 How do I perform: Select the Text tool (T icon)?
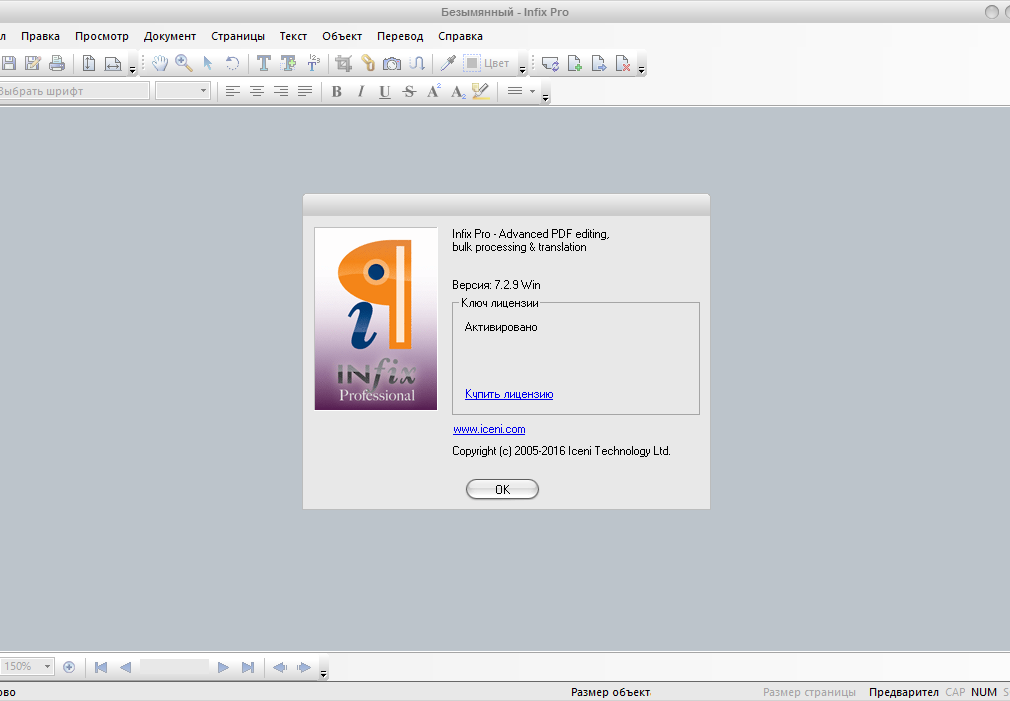point(263,63)
